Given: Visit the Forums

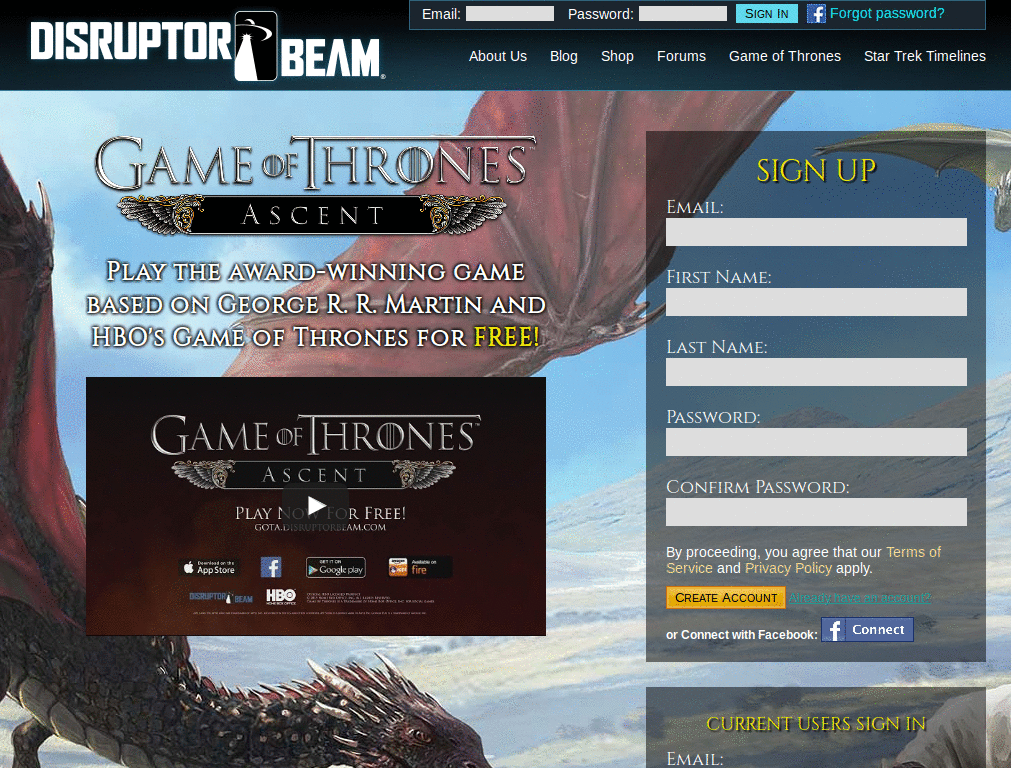Looking at the screenshot, I should (681, 56).
